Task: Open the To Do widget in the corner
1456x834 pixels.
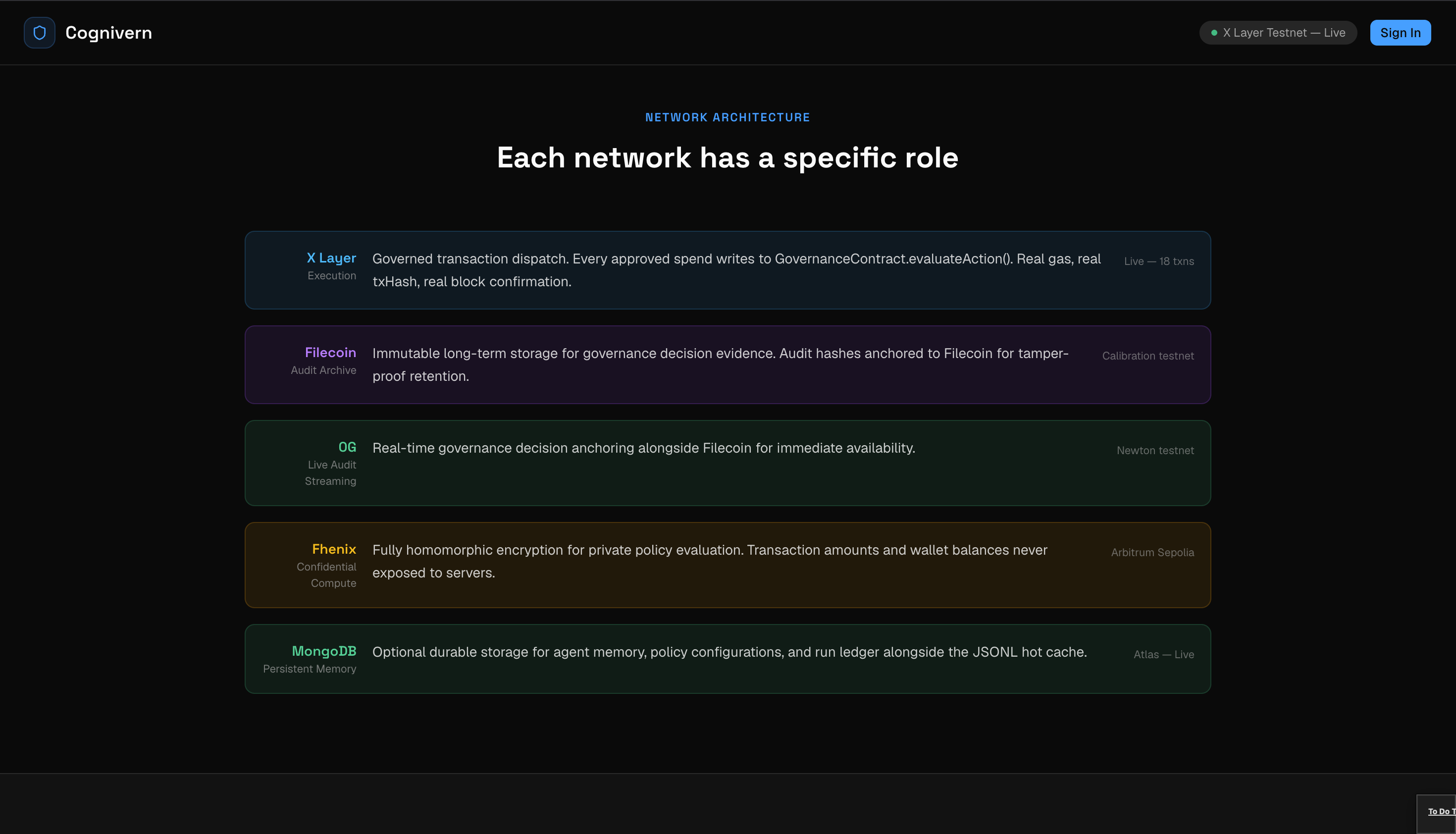Action: pos(1437,813)
